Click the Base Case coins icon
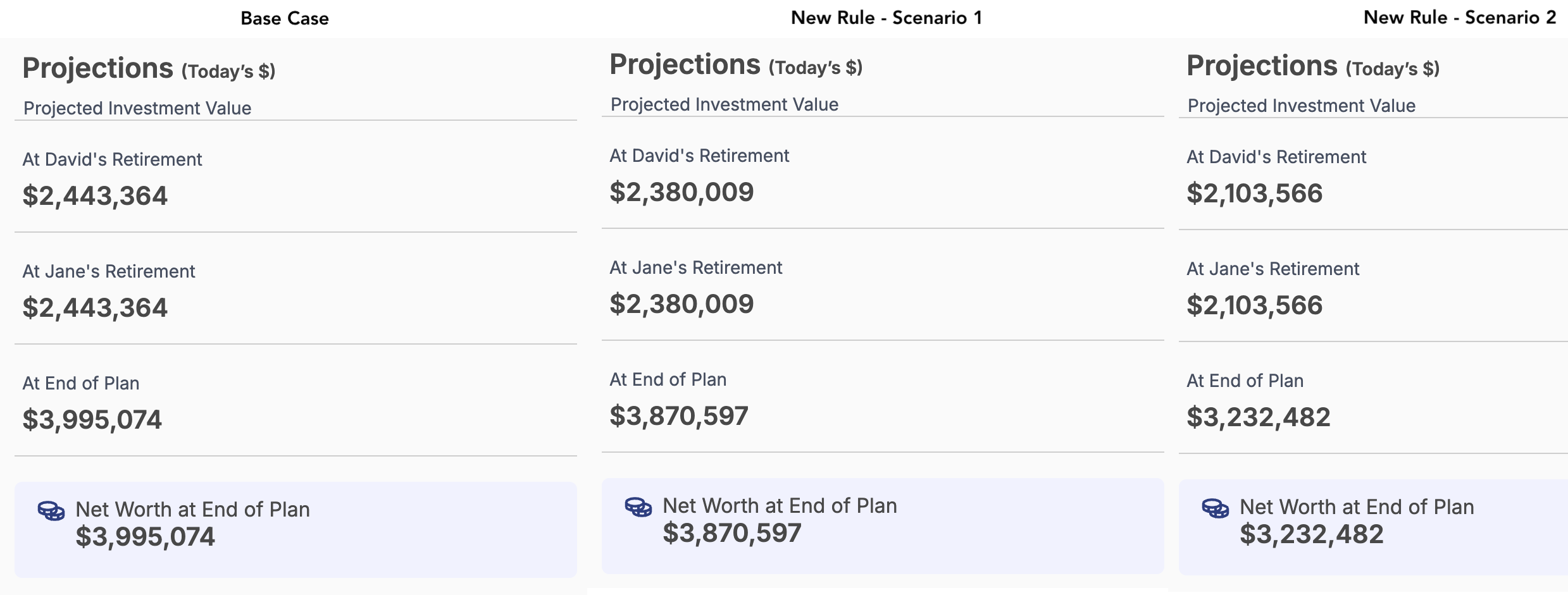This screenshot has width=1568, height=595. point(51,510)
